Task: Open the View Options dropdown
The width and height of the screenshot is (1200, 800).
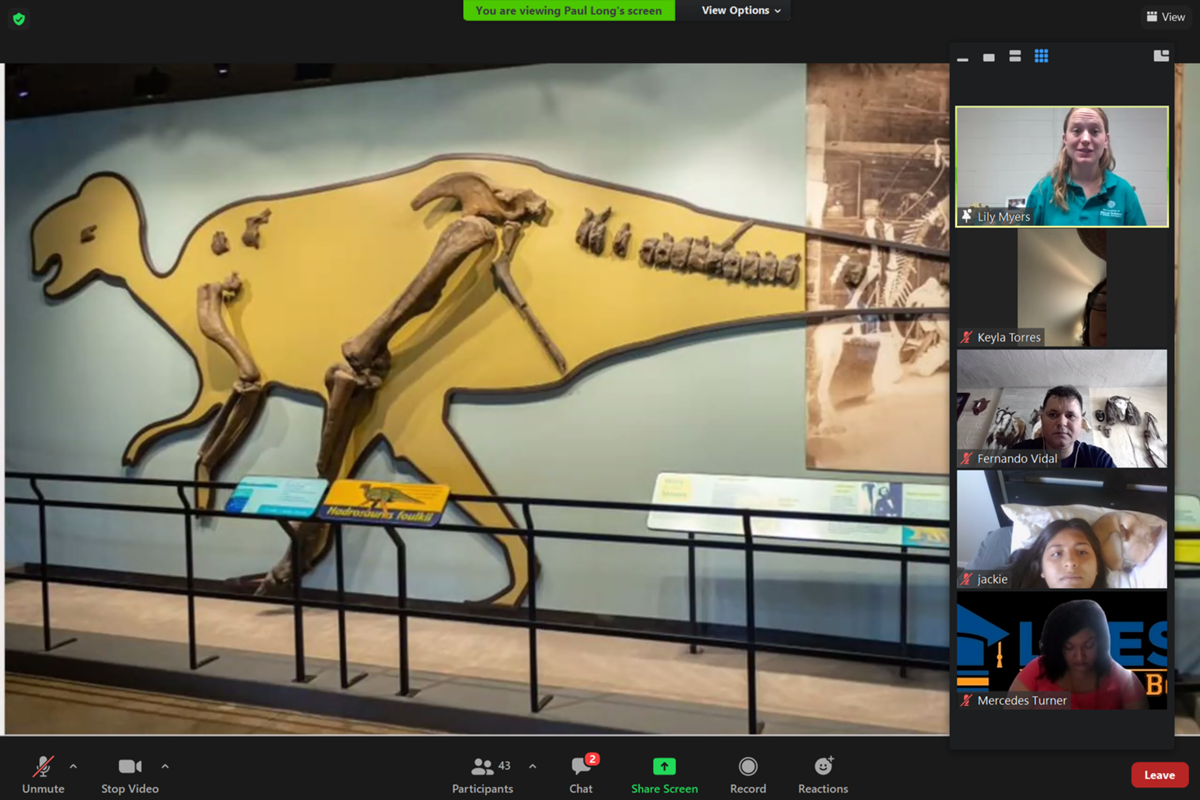Action: [x=741, y=11]
